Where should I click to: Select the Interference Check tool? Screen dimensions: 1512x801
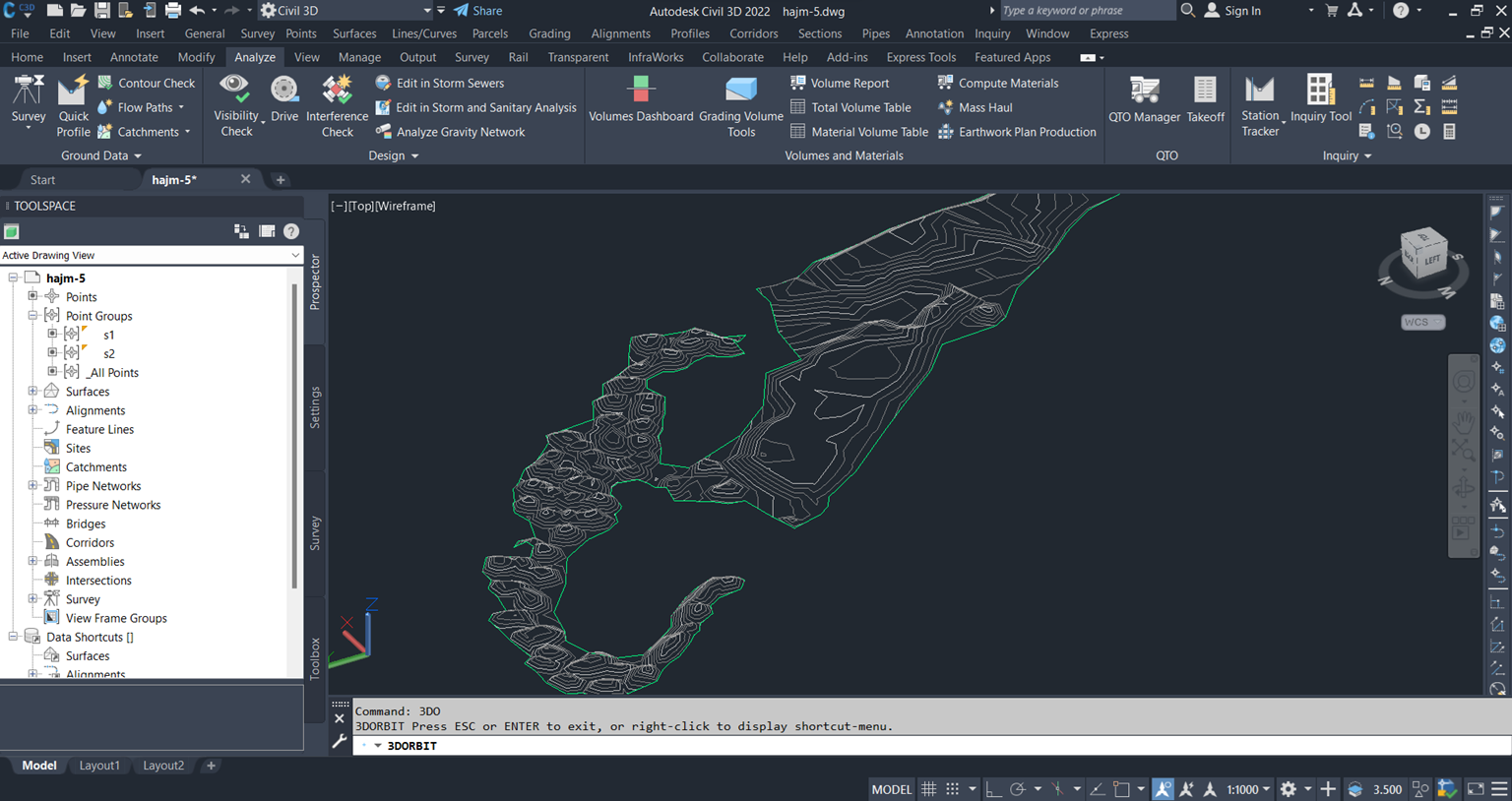point(337,106)
